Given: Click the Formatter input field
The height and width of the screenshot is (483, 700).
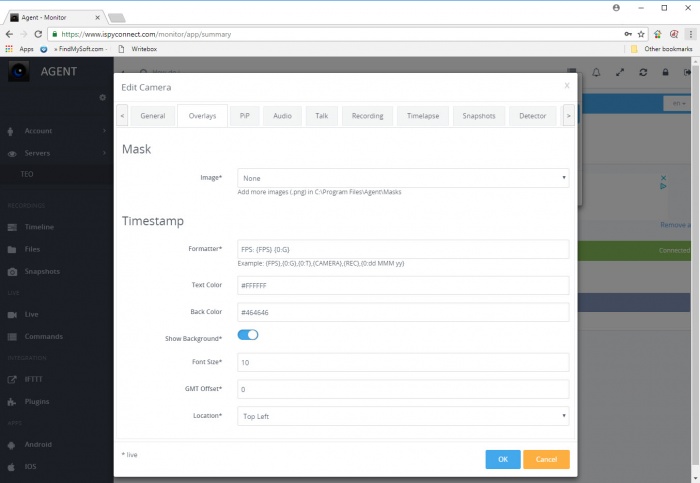Looking at the screenshot, I should [403, 249].
